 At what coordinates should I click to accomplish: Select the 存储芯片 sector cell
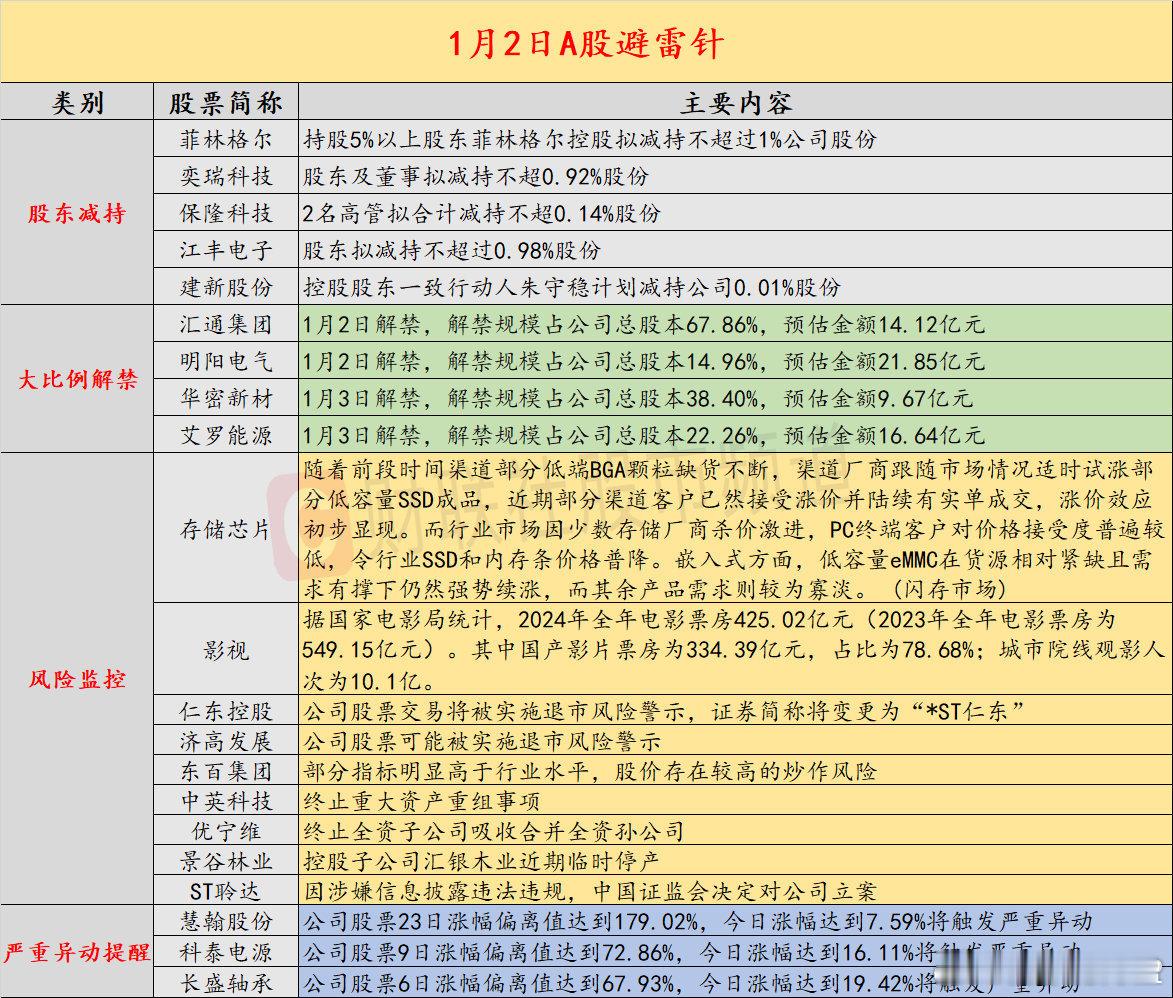coord(225,529)
